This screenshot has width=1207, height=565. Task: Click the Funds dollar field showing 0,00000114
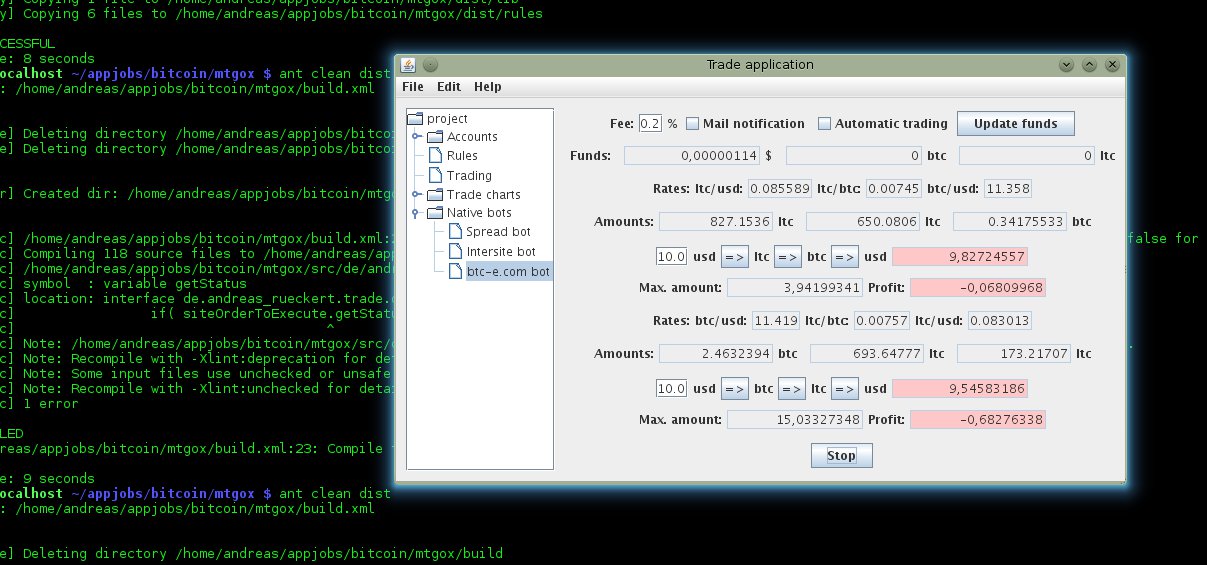point(692,156)
